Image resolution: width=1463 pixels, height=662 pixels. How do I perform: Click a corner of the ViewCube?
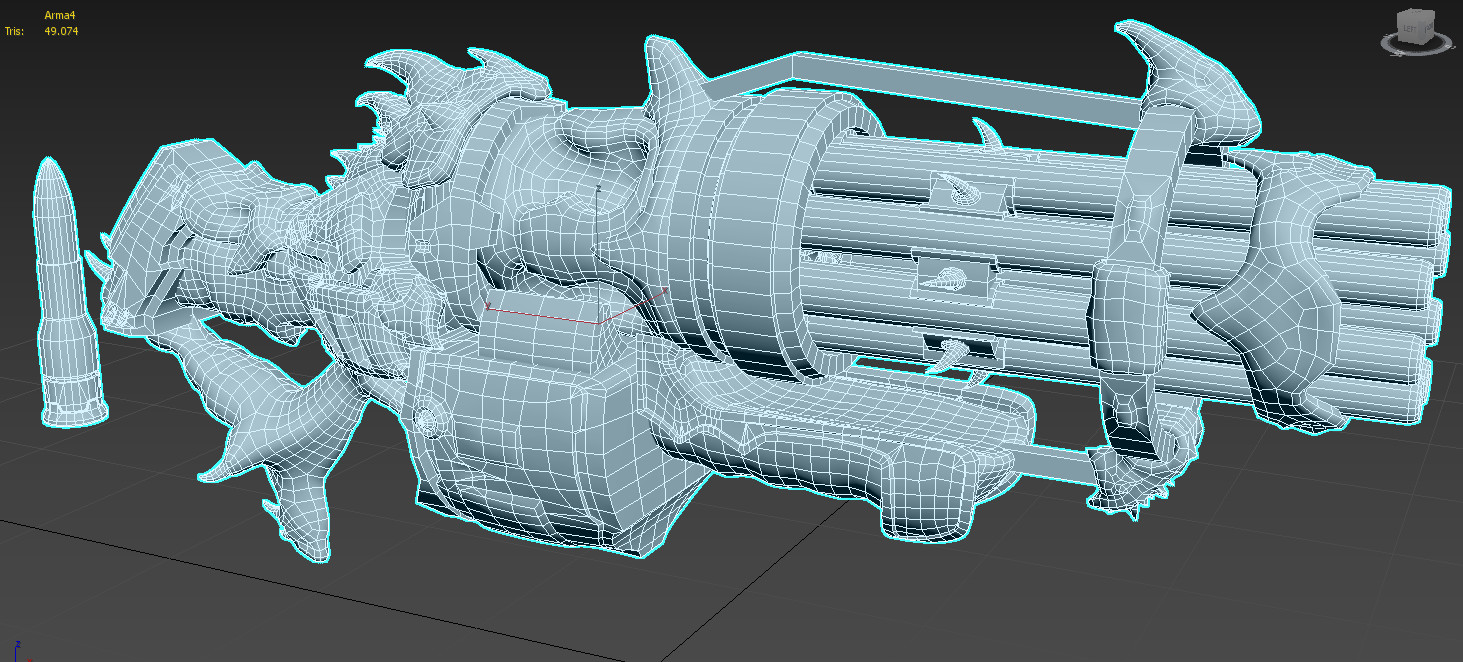[1433, 10]
